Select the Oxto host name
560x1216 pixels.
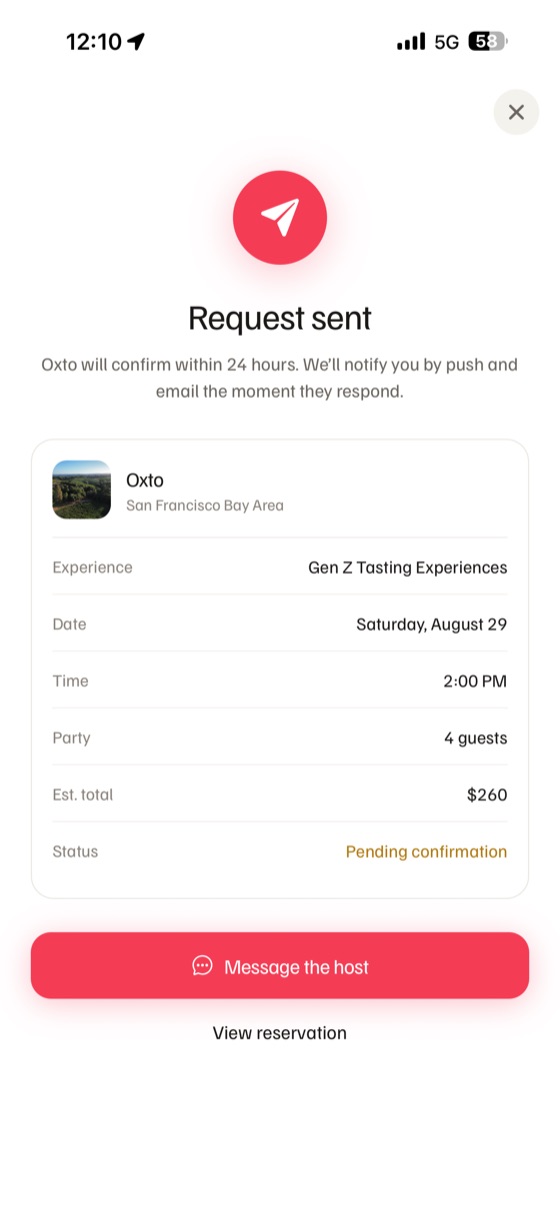(145, 480)
